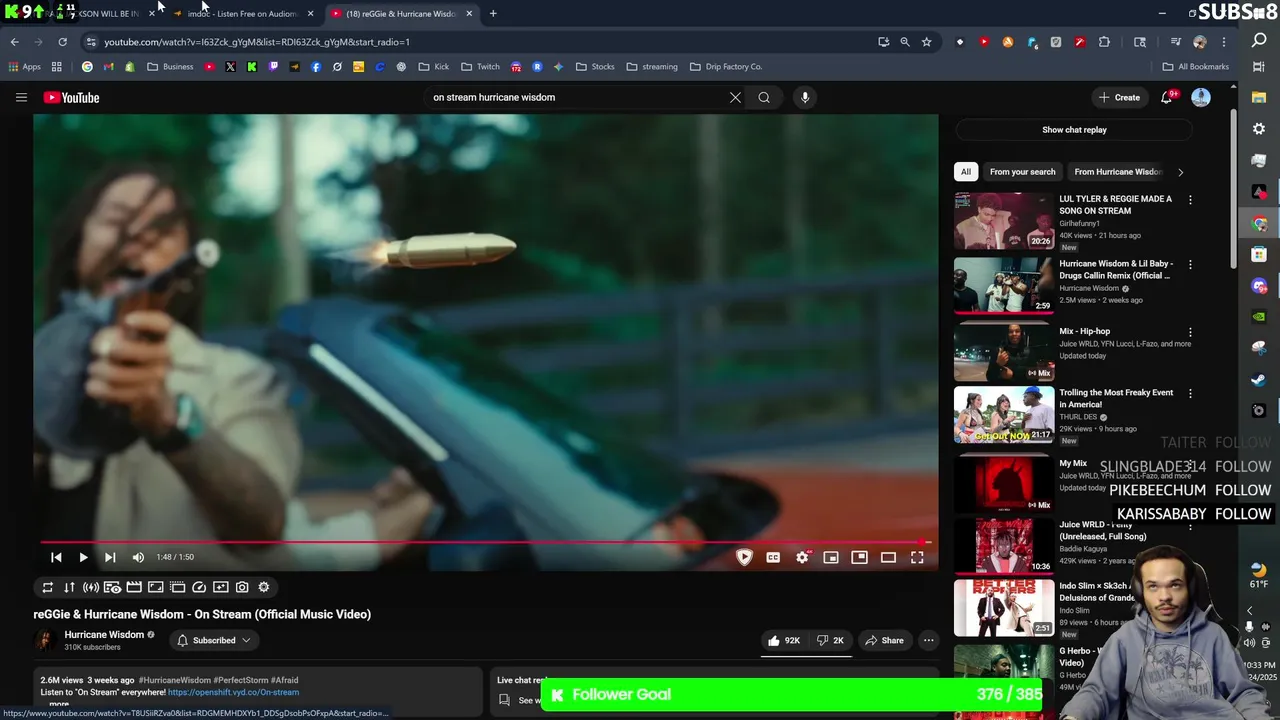
Task: Click the reverse playlist enhancer icon
Action: tap(69, 587)
